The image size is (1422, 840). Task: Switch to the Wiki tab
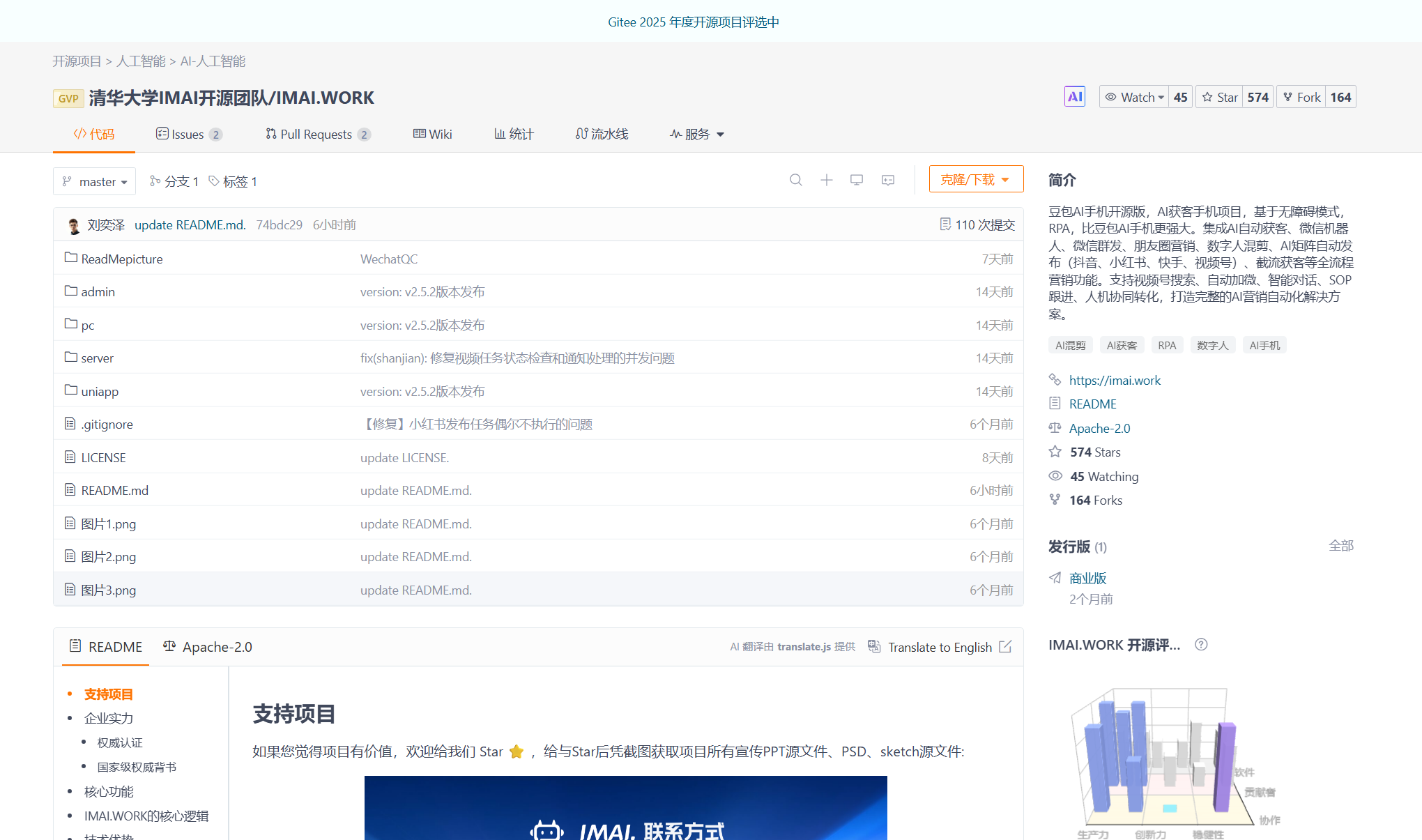pyautogui.click(x=432, y=134)
